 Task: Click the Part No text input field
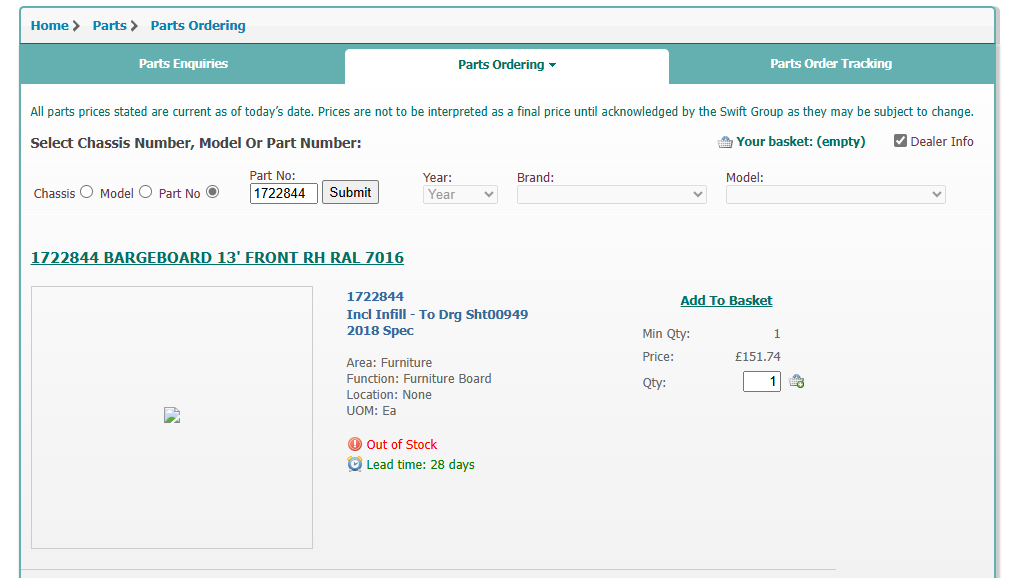tap(283, 193)
